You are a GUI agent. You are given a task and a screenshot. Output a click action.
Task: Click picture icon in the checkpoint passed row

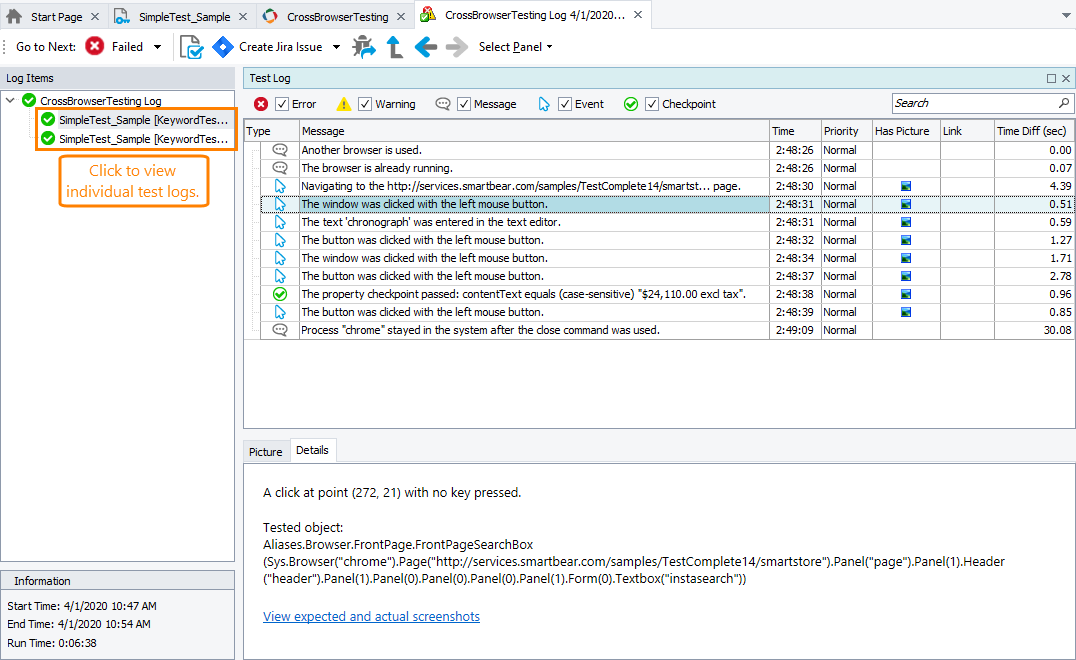click(x=906, y=294)
